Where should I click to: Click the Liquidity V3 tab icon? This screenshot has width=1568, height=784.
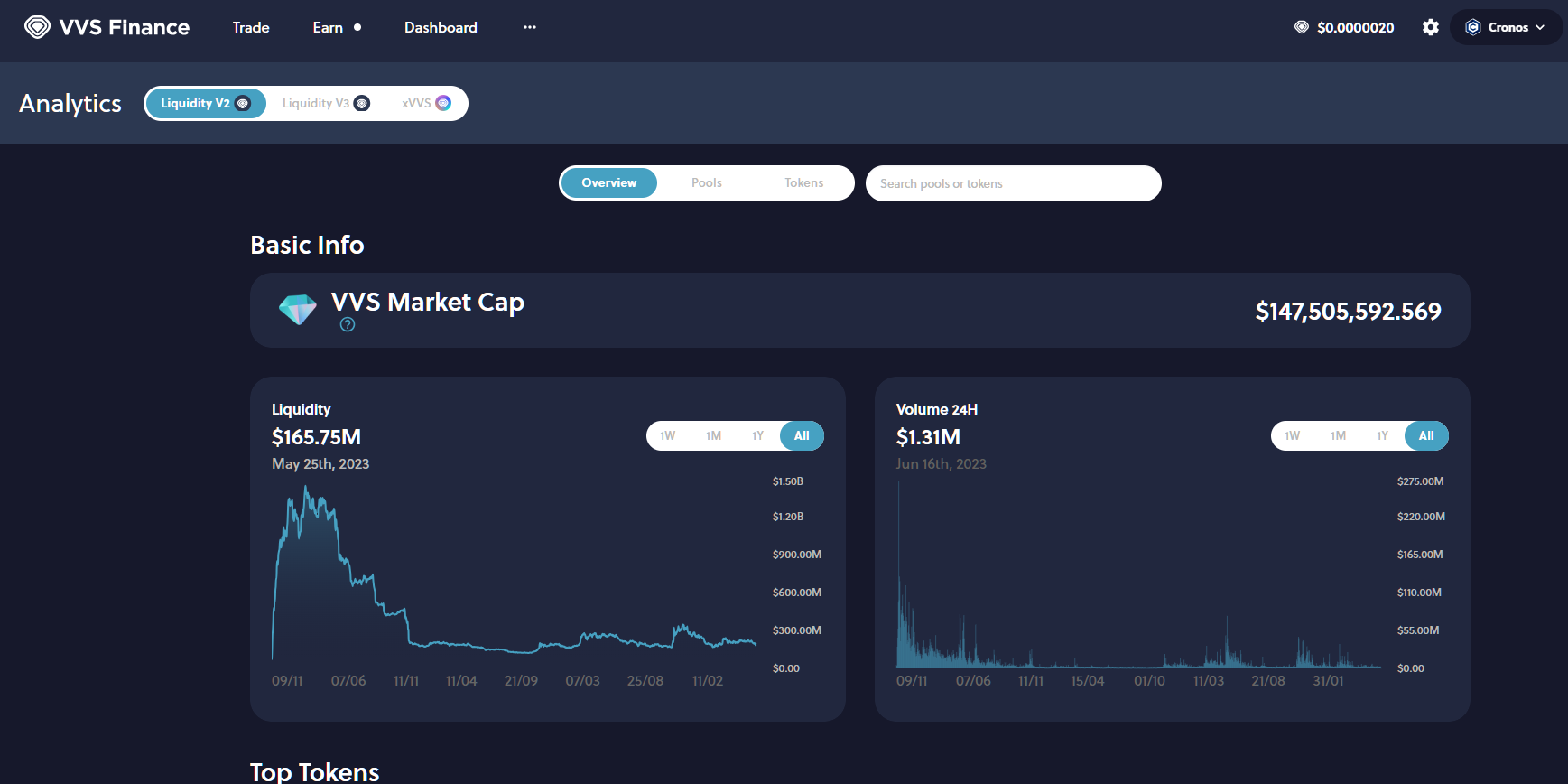362,103
